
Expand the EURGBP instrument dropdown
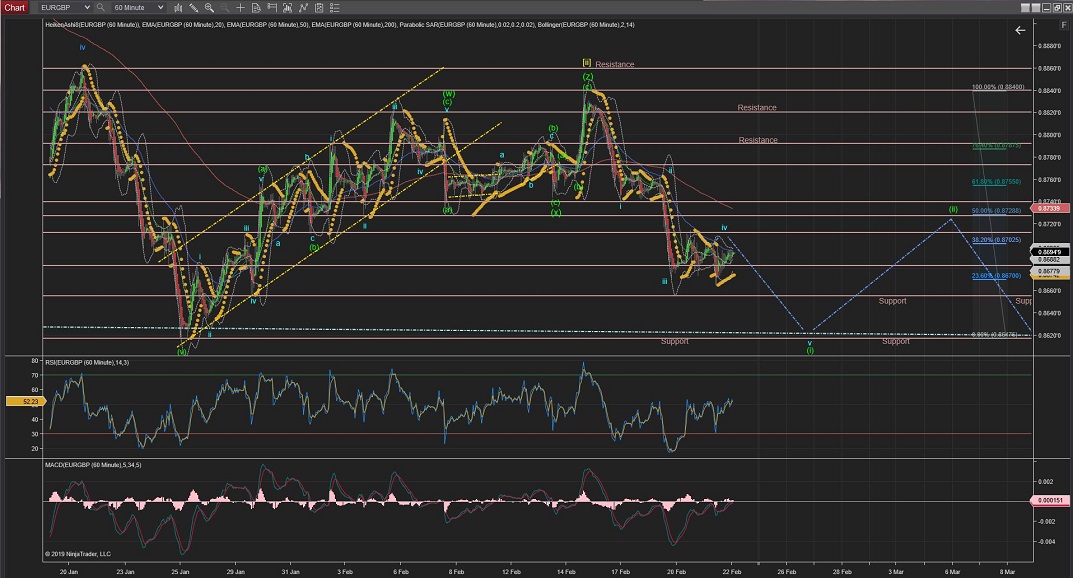[87, 7]
